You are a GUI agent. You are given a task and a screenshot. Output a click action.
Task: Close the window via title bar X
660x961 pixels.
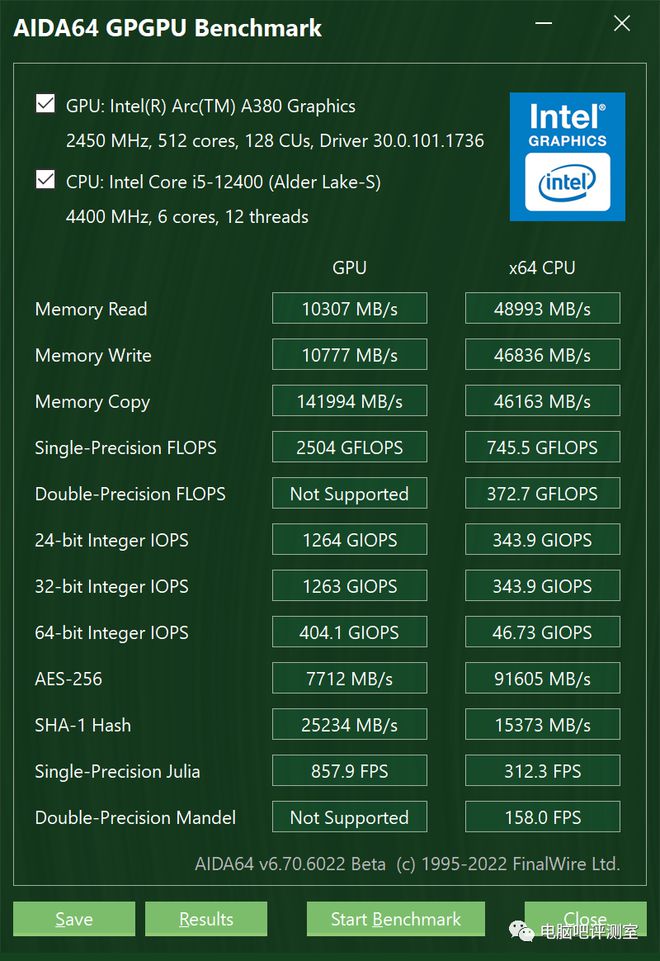click(x=622, y=26)
